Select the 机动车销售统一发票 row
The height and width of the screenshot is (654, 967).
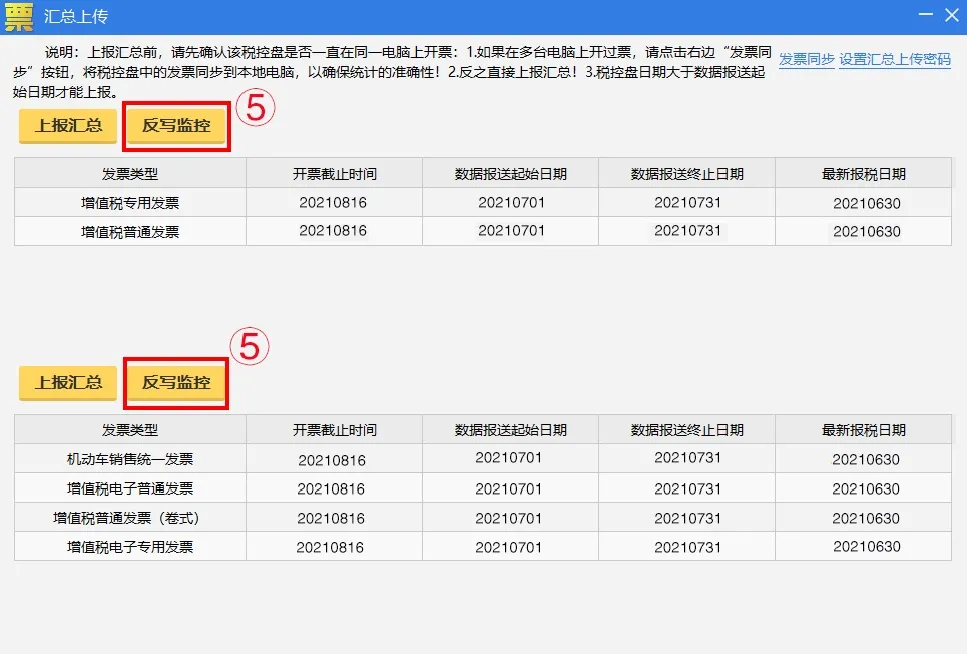pyautogui.click(x=130, y=459)
